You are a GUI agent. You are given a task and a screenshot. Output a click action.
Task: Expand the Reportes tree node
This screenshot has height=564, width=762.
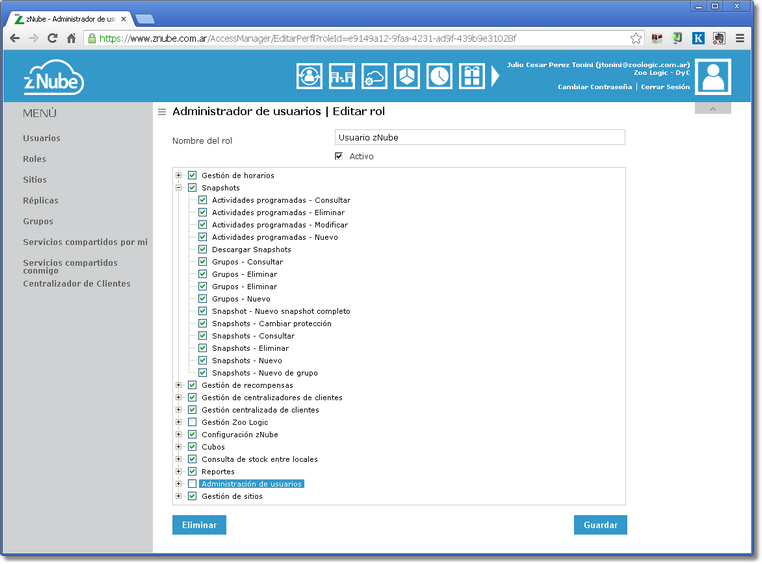coord(179,472)
